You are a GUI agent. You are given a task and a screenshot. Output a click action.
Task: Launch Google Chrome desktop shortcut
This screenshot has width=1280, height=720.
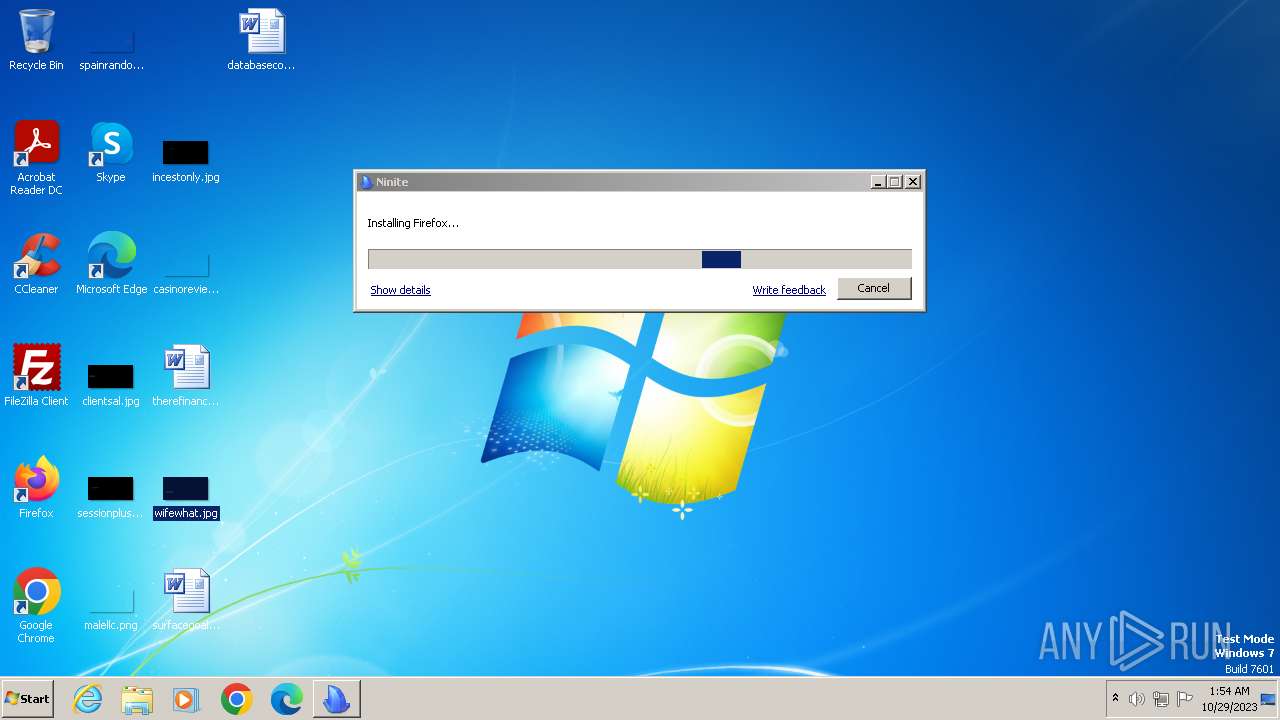click(x=36, y=606)
